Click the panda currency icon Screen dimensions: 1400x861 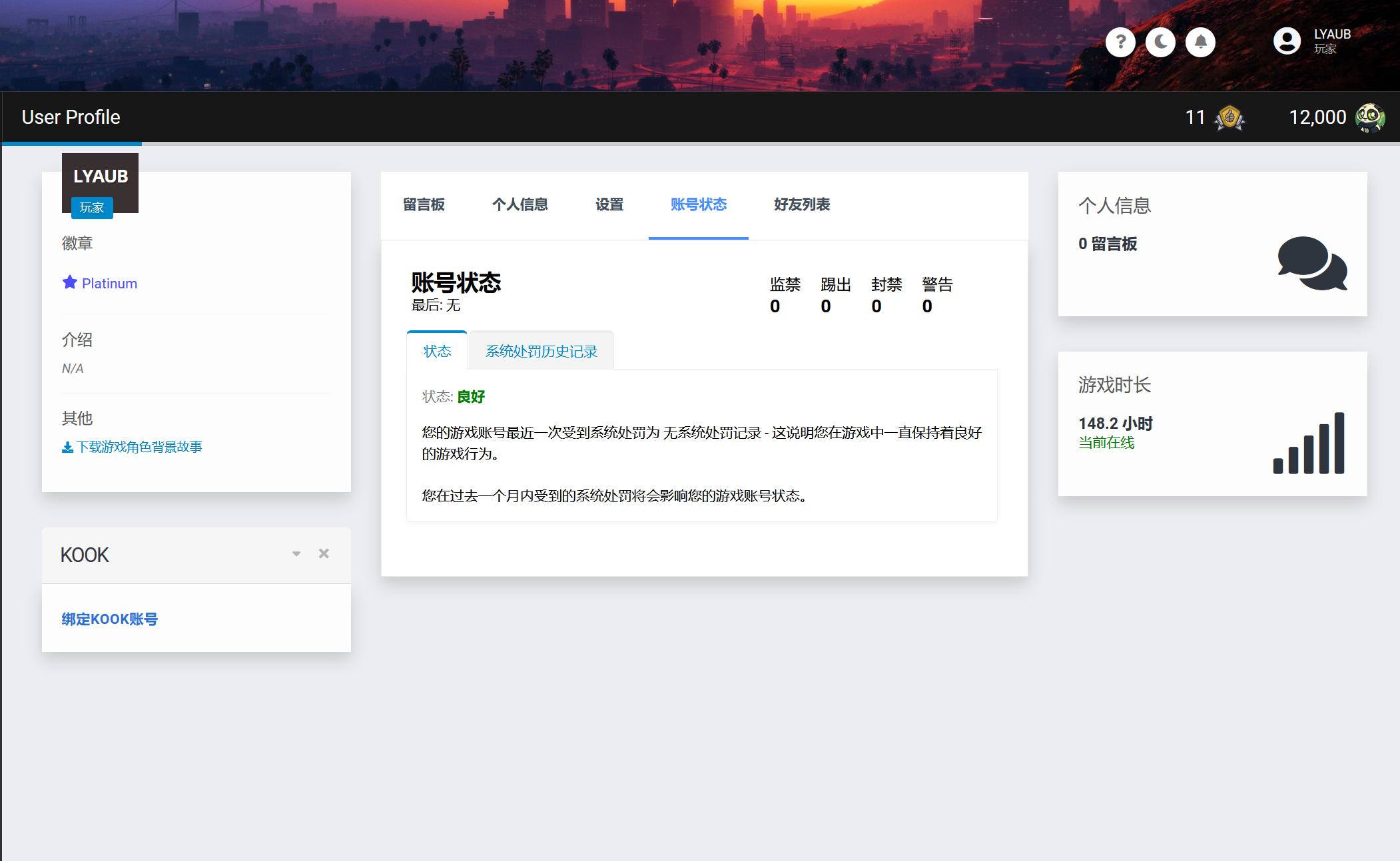1370,118
